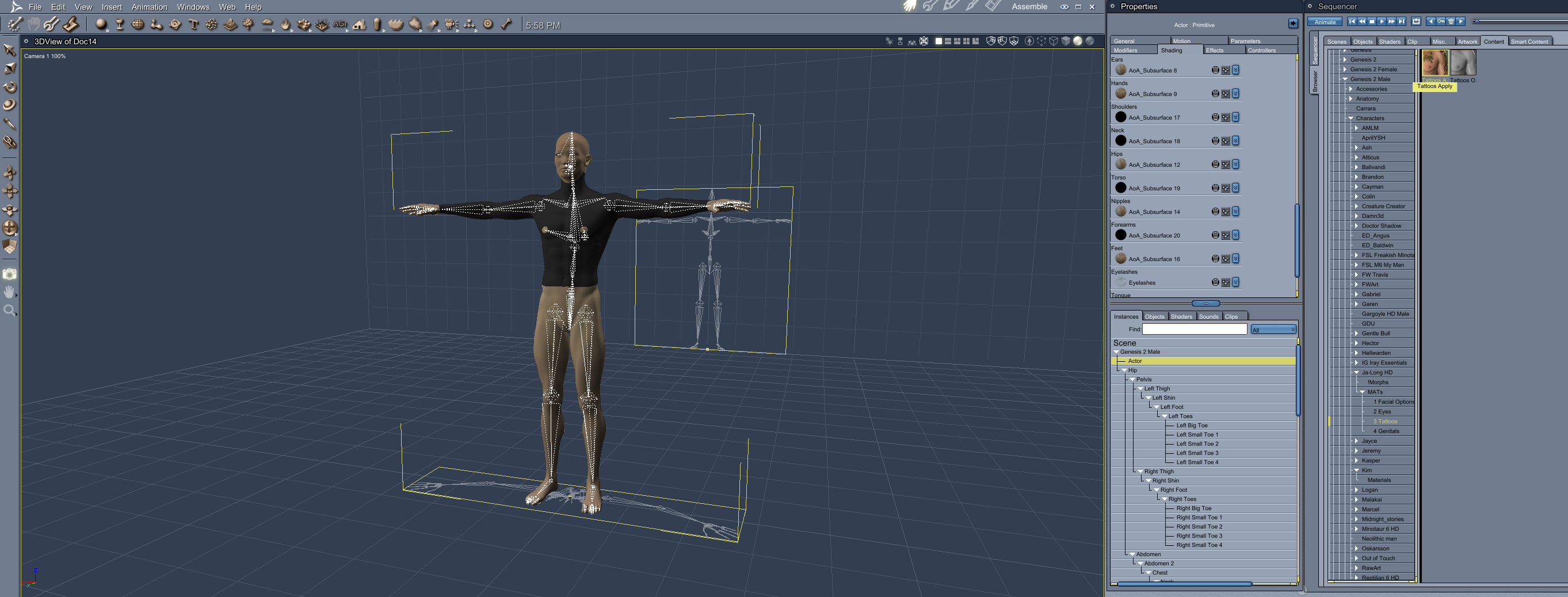Collapse the Ja-Long HD folder

point(1356,373)
